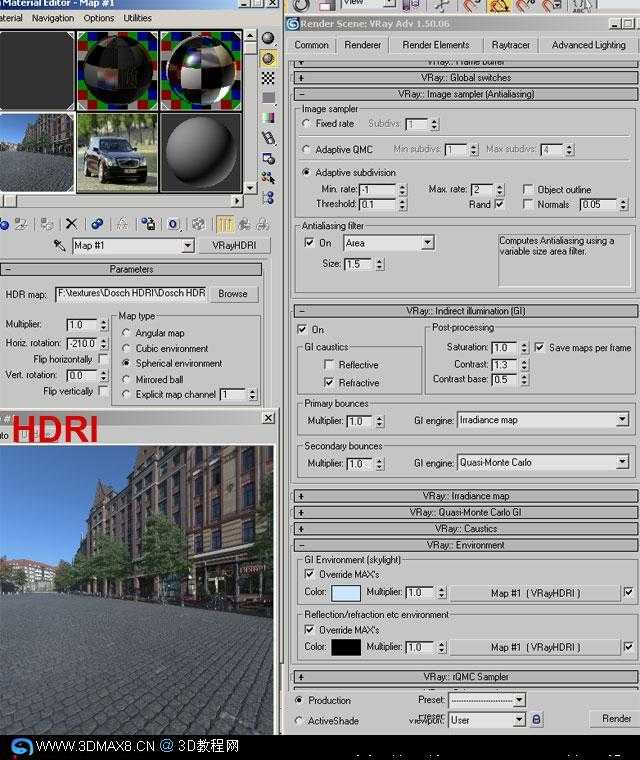Expand the VRay Caustics rollout
Viewport: 640px width, 760px height.
(465, 529)
